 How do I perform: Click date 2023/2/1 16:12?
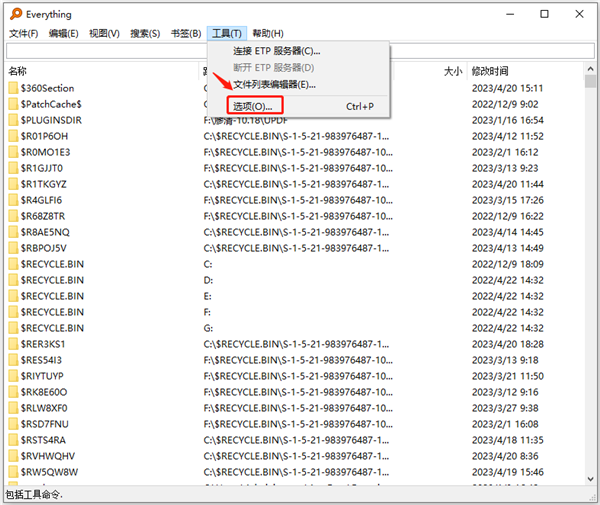tap(505, 153)
